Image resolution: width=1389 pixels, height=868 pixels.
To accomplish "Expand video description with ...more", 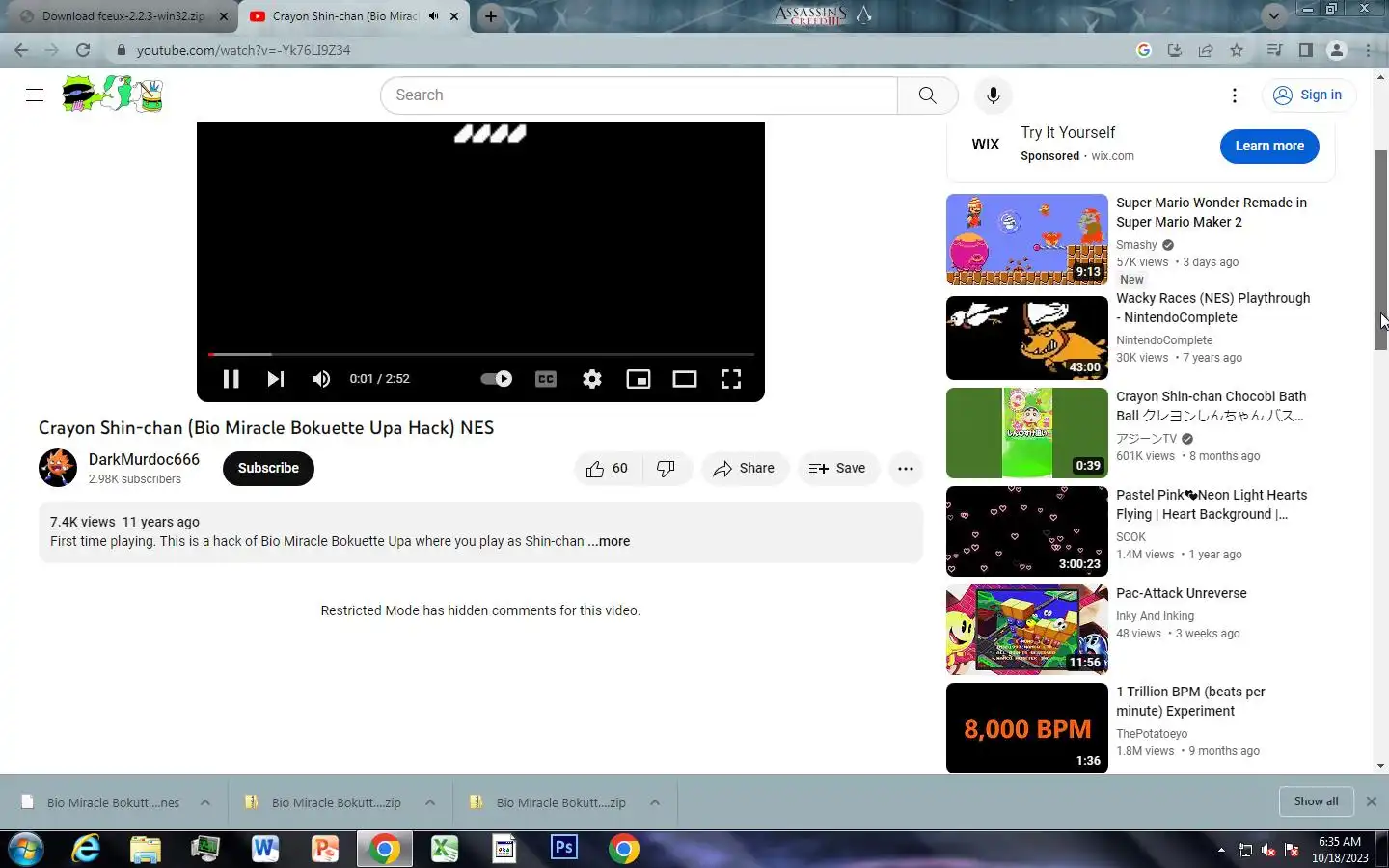I will coord(609,542).
